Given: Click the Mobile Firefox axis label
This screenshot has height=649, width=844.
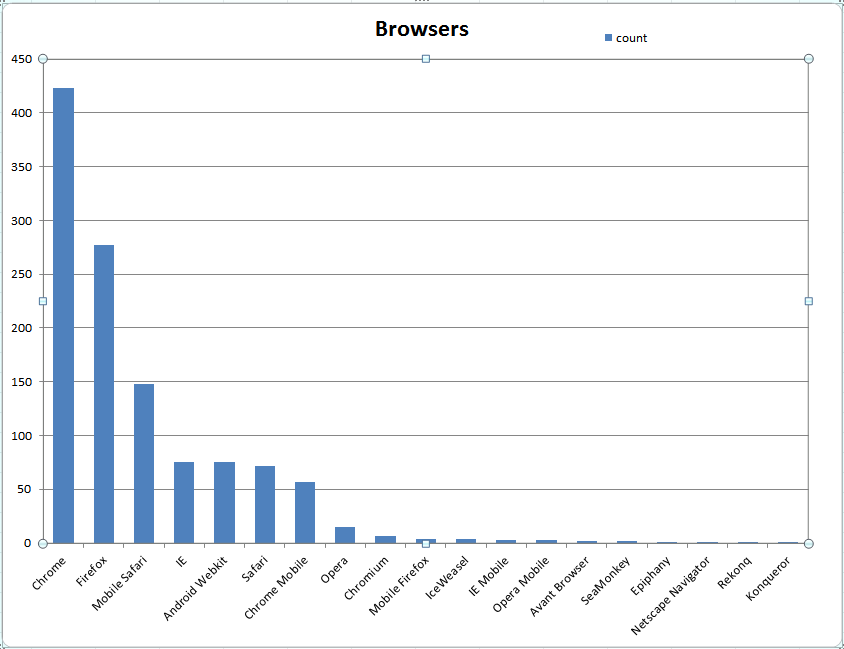Looking at the screenshot, I should 399,585.
